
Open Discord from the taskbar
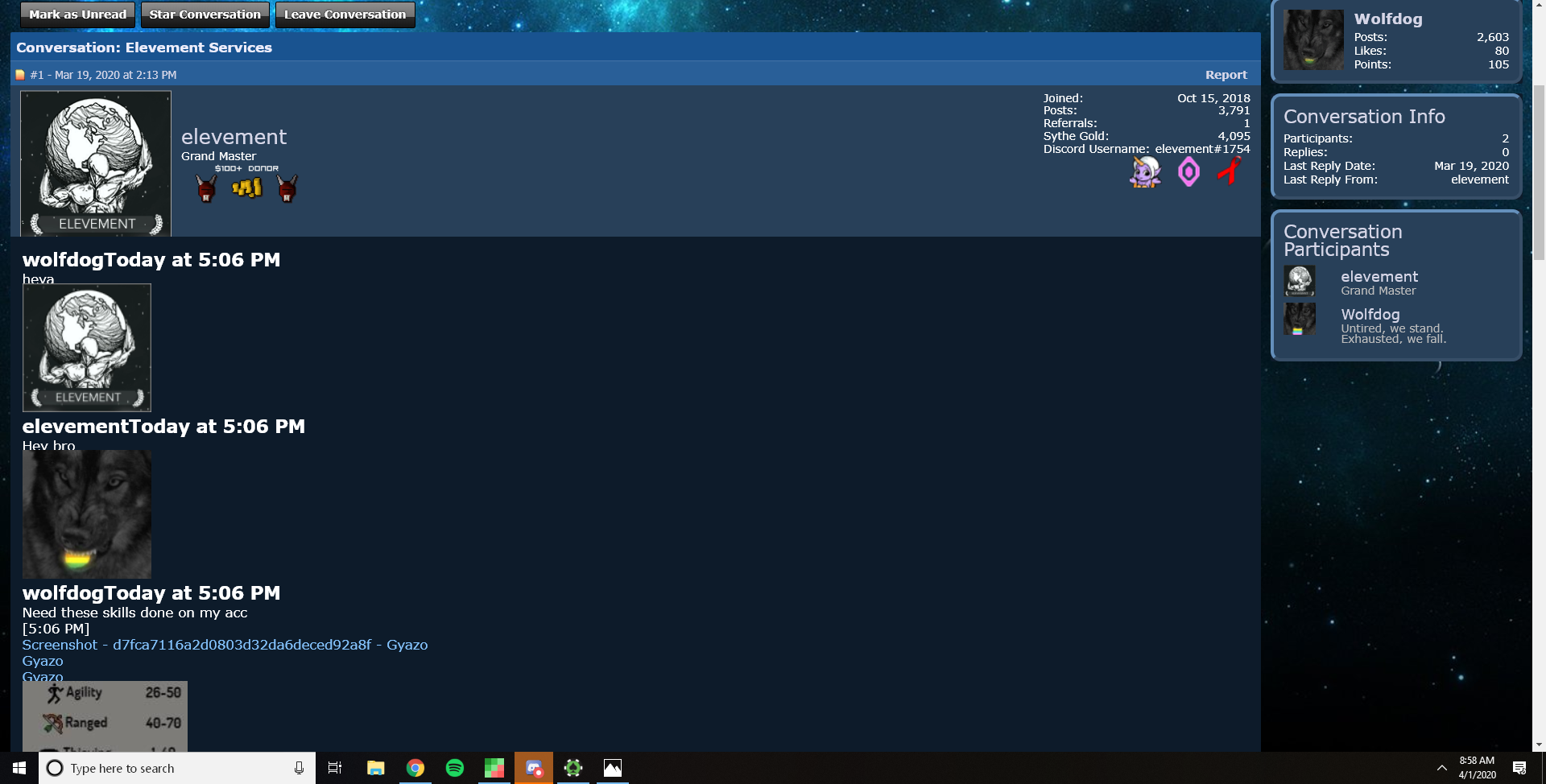pos(533,768)
